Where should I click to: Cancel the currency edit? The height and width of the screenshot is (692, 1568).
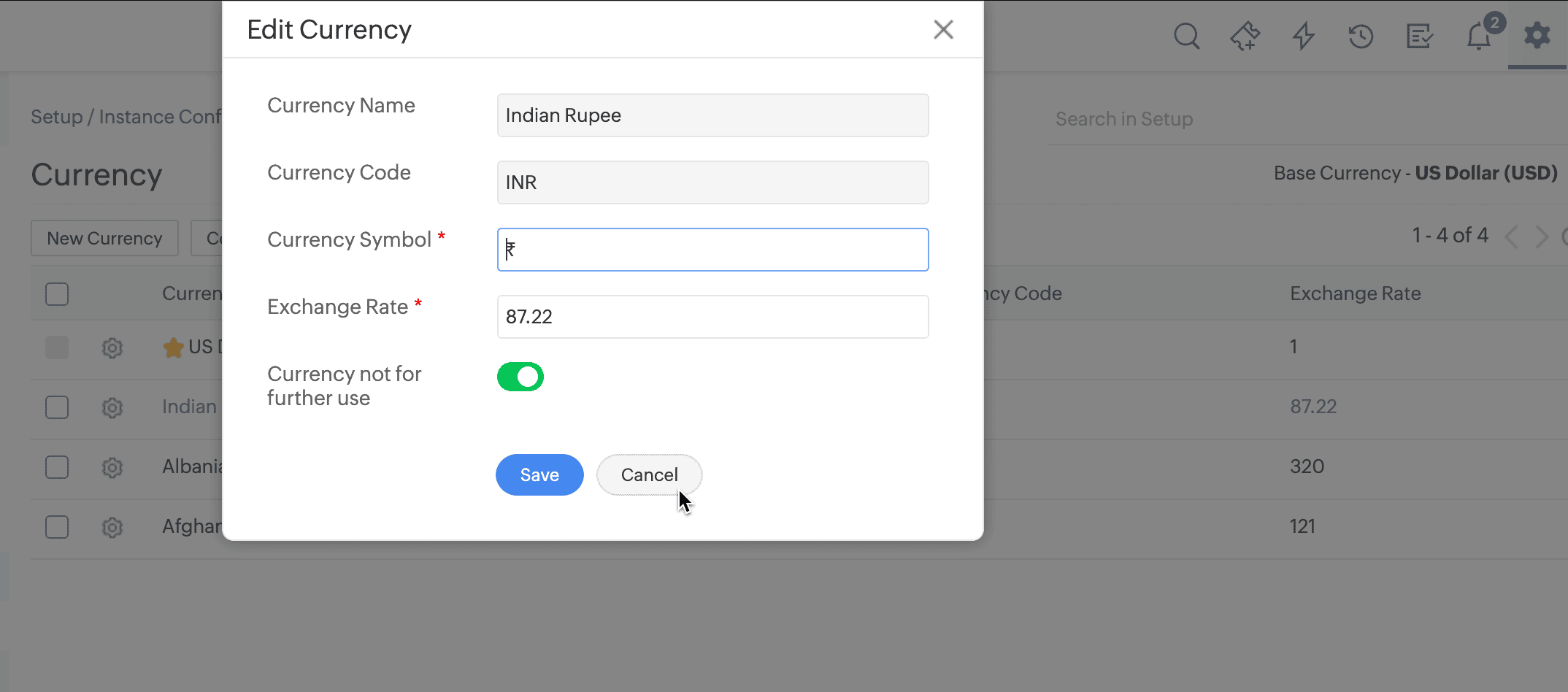[649, 474]
